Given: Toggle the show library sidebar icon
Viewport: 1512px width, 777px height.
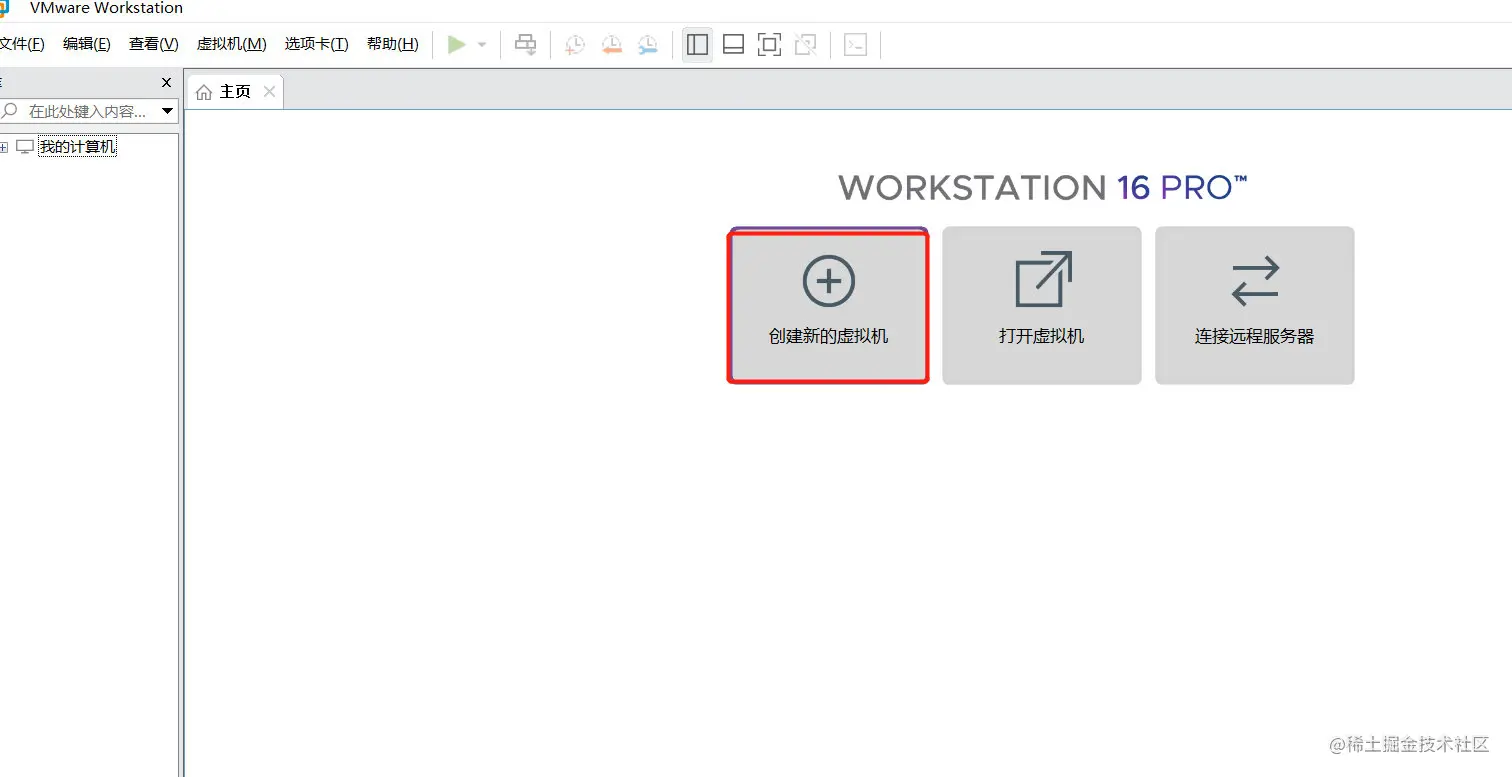Looking at the screenshot, I should pos(697,44).
